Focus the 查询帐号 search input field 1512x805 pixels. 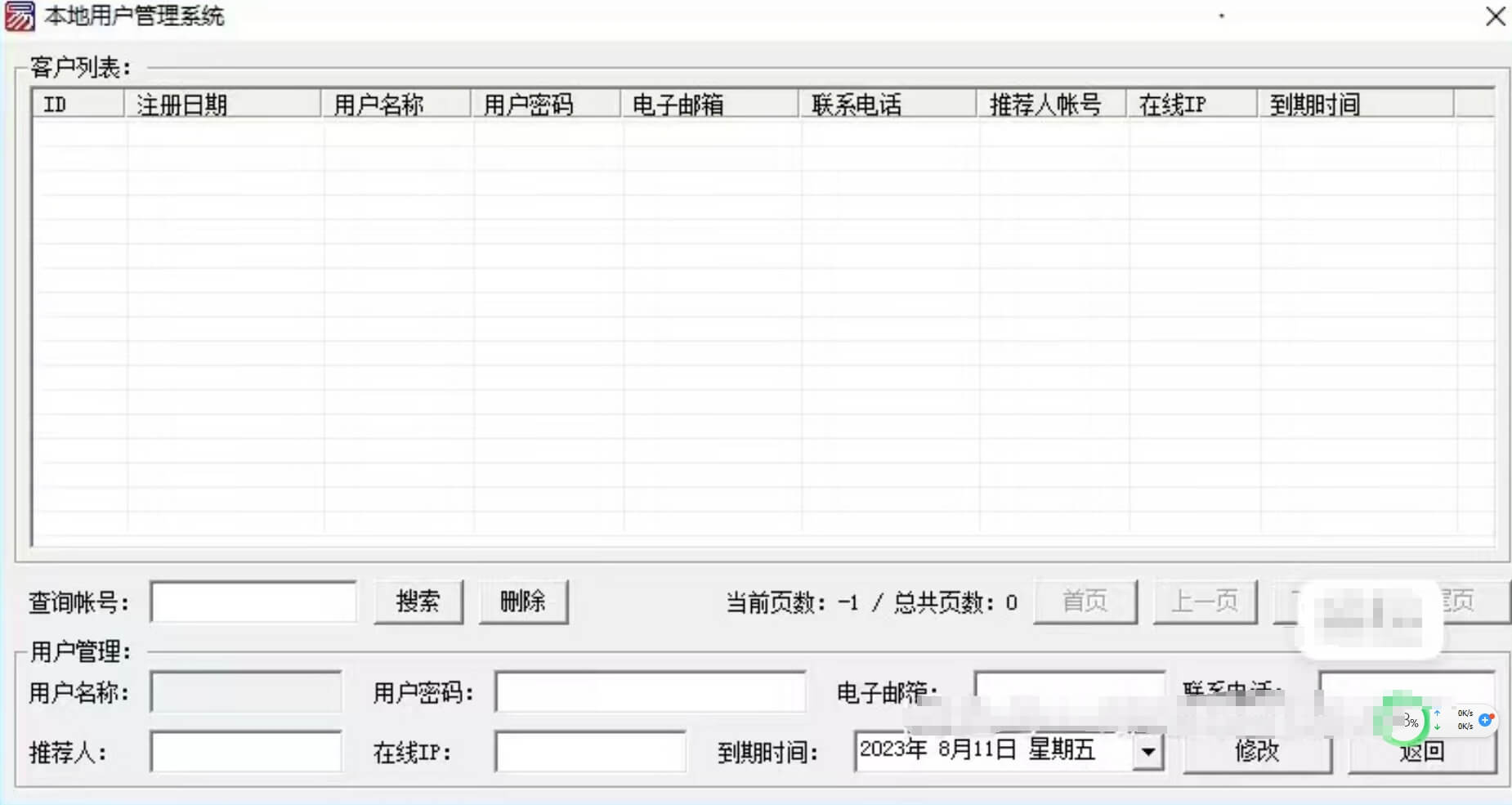click(x=253, y=602)
